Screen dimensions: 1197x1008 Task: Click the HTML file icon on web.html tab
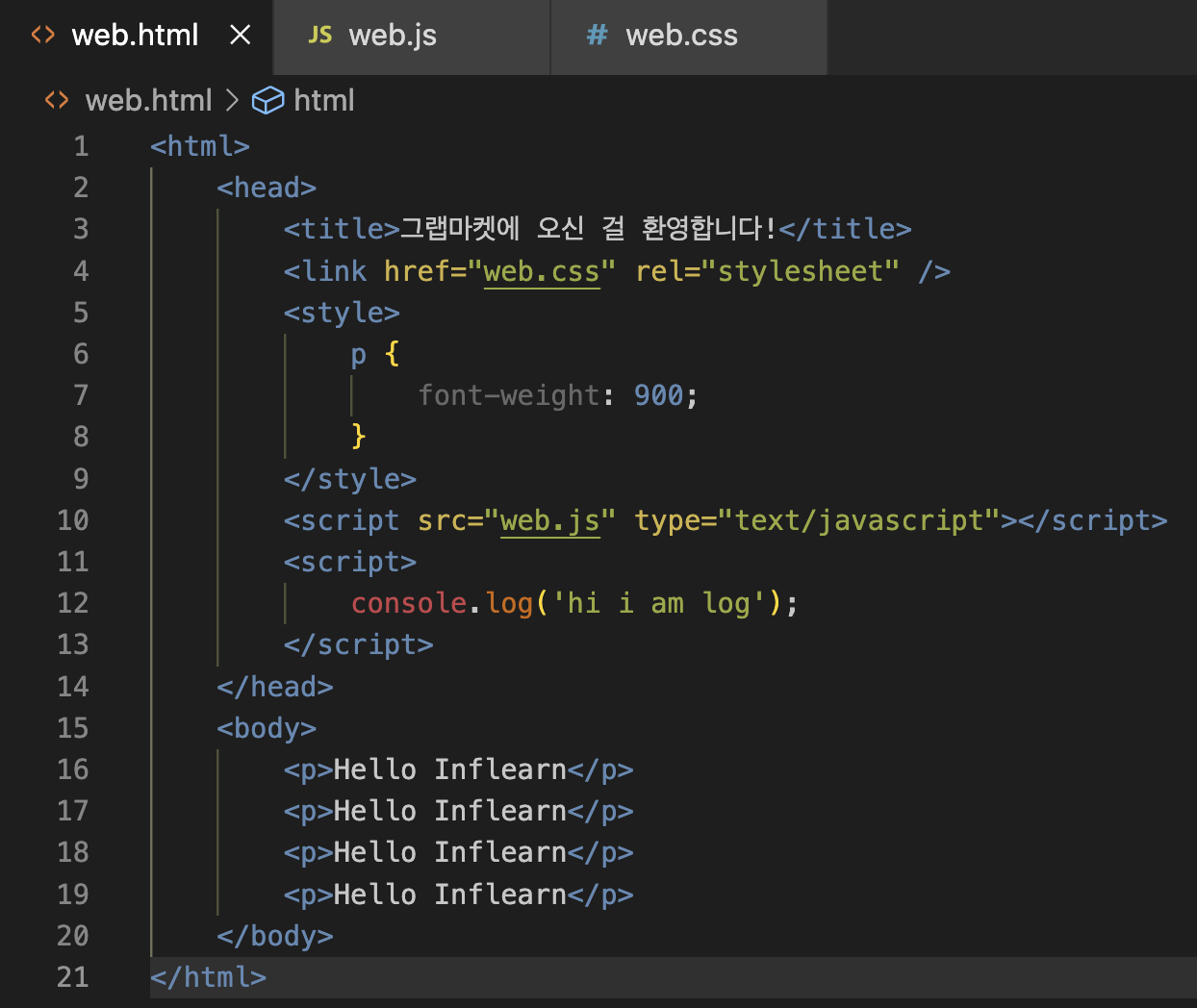coord(43,36)
